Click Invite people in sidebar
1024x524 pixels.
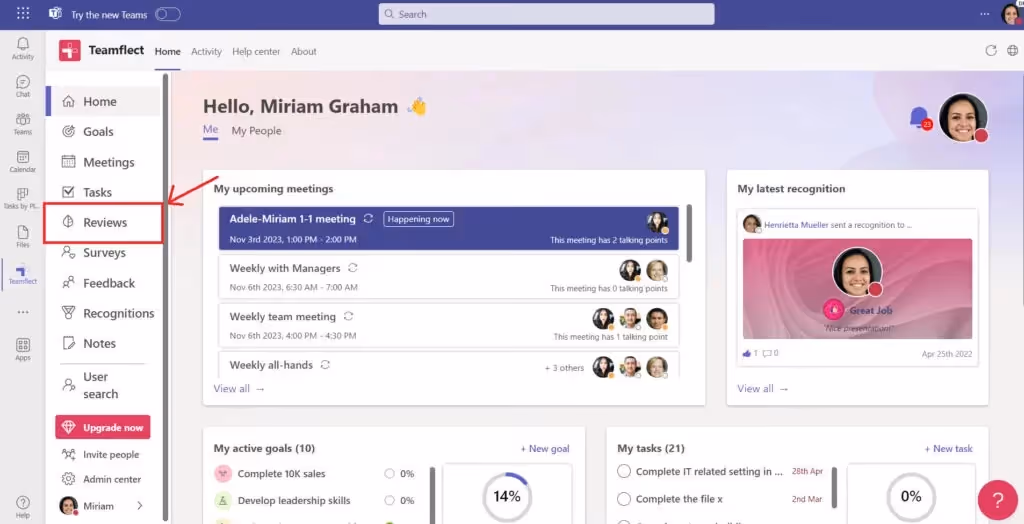(101, 455)
